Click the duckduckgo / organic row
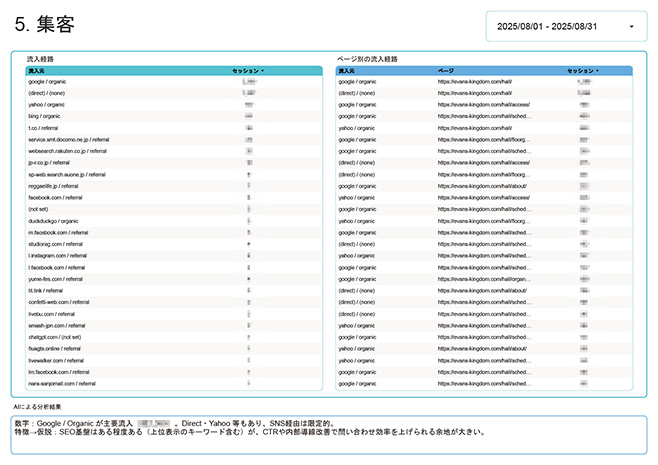This screenshot has height=465, width=658. pyautogui.click(x=54, y=220)
